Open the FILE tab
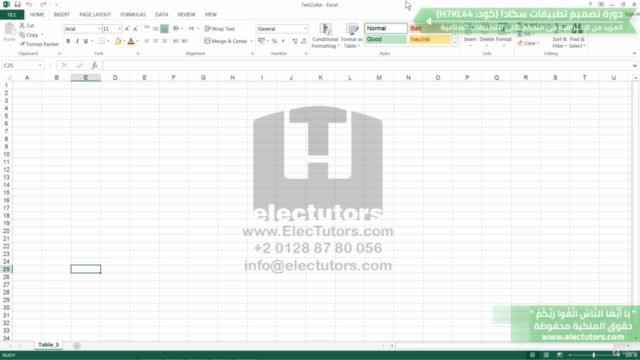640x360 pixels. (x=12, y=15)
